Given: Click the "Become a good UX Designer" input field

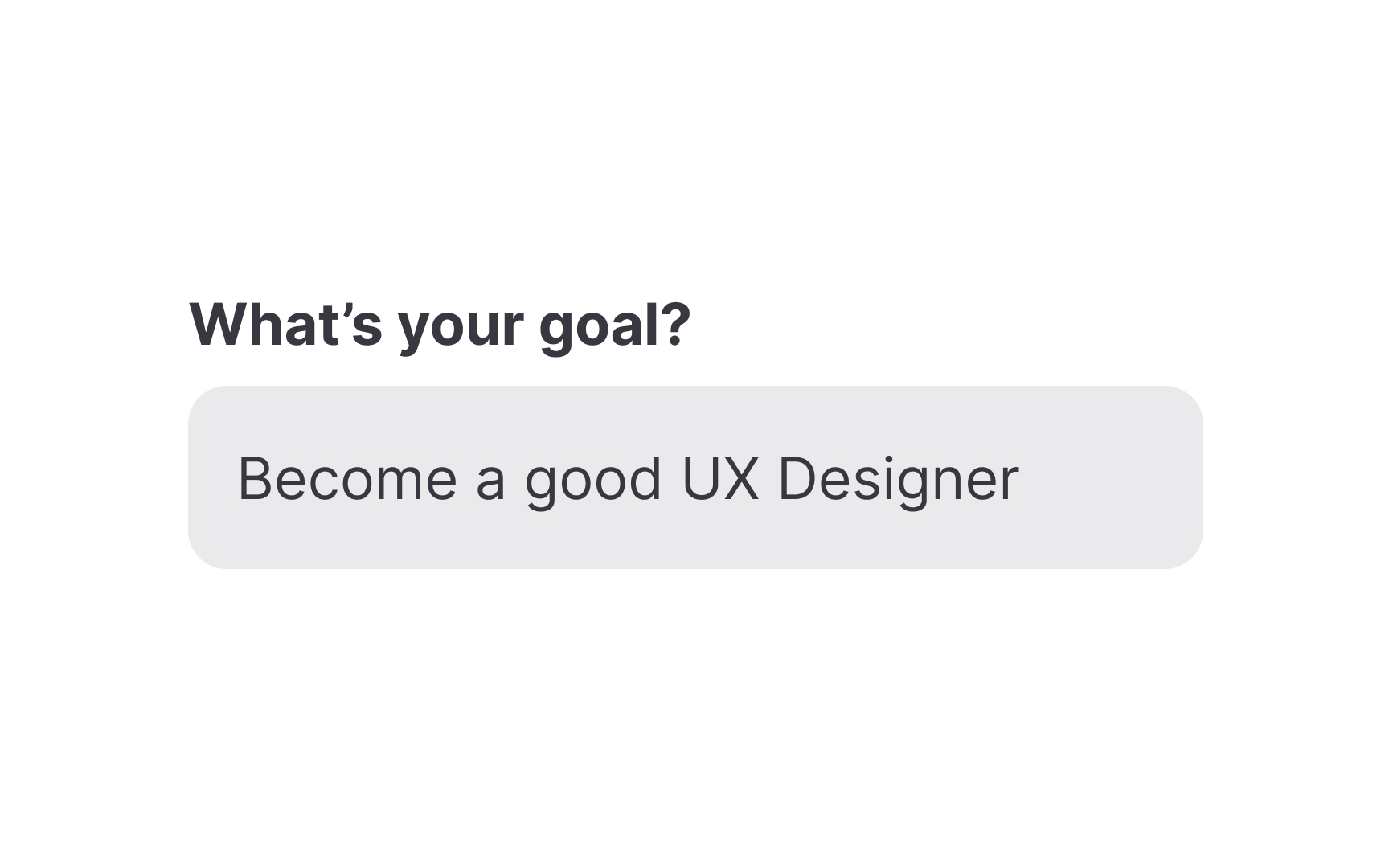Looking at the screenshot, I should (694, 477).
